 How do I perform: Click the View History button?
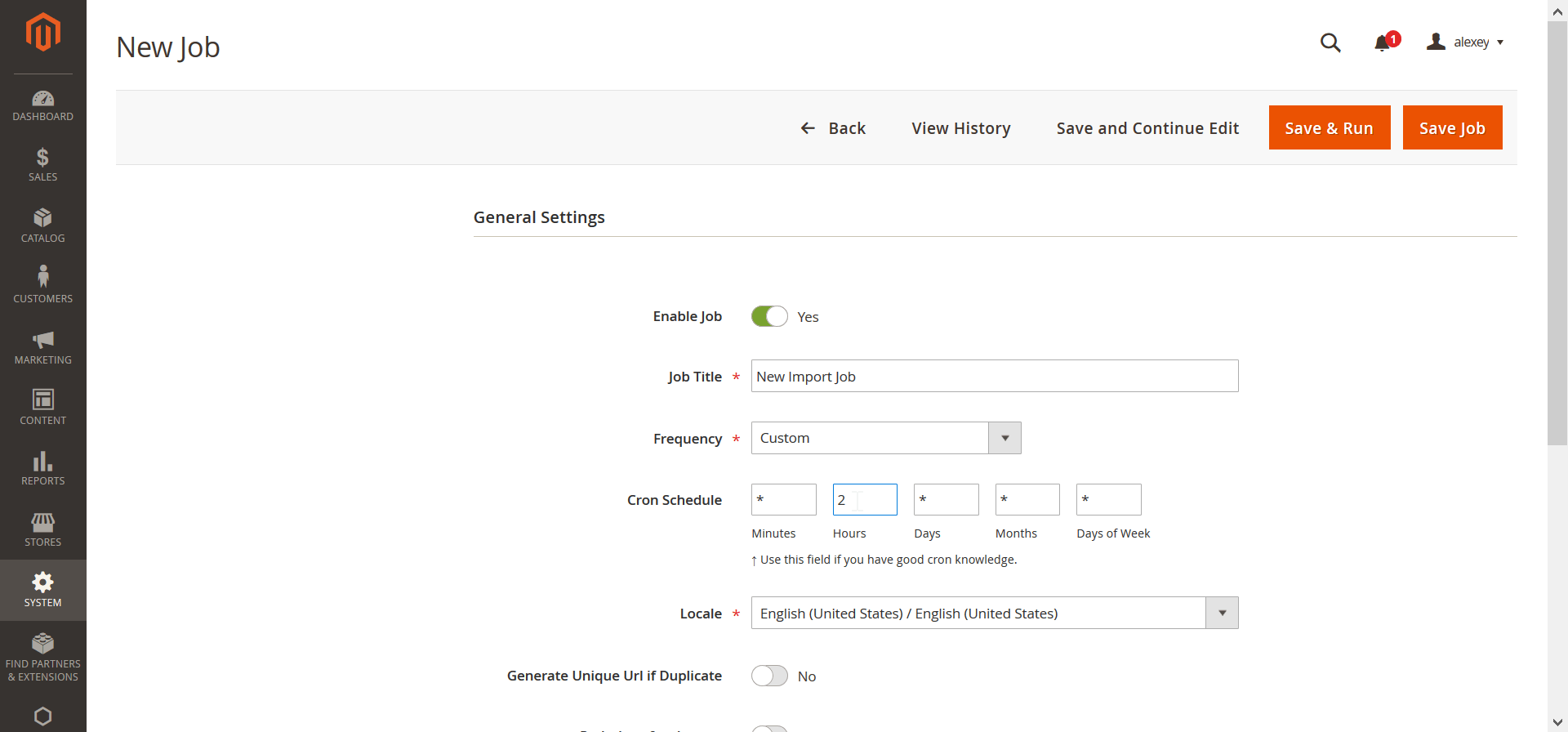point(960,128)
